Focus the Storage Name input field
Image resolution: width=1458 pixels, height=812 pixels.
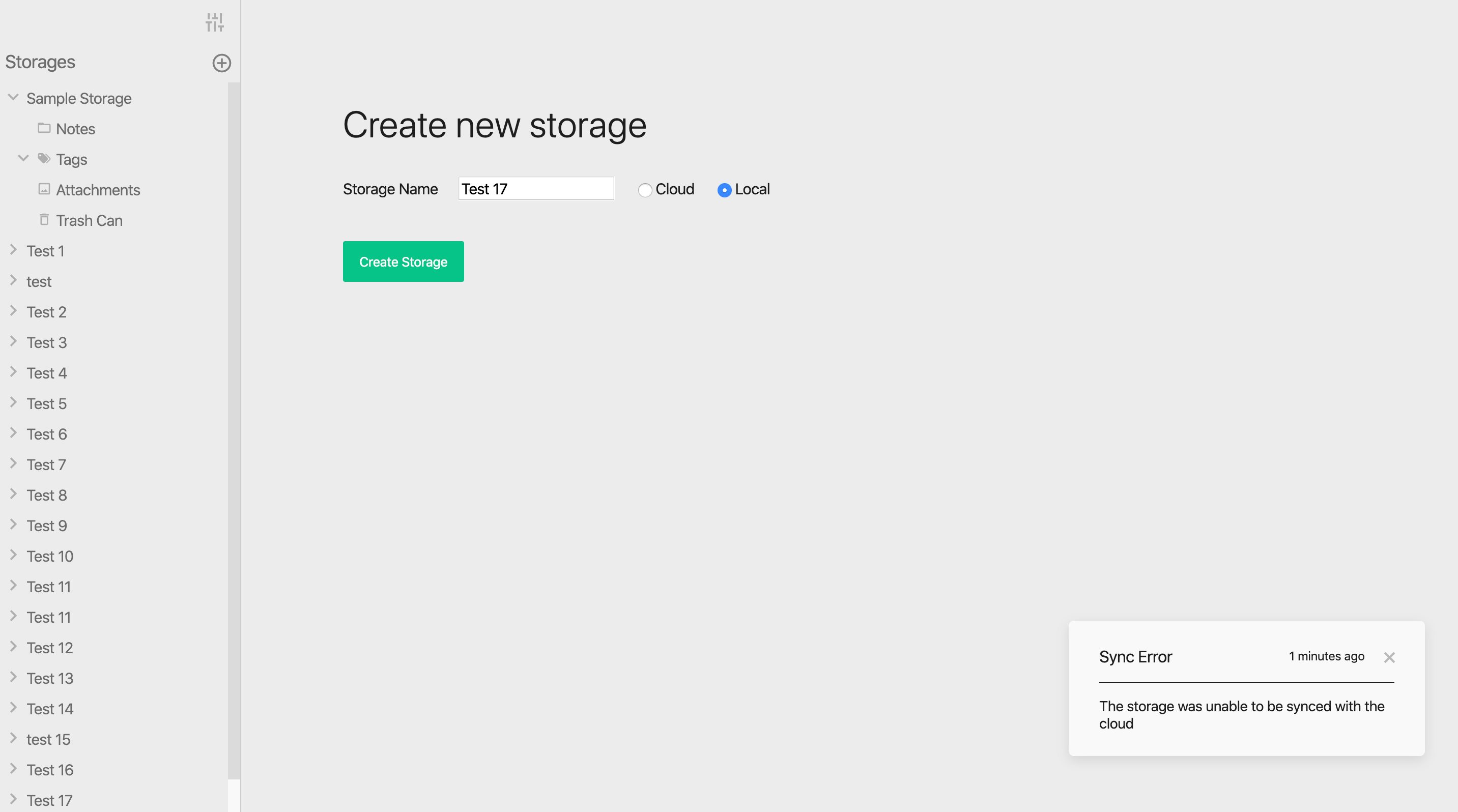pyautogui.click(x=535, y=188)
